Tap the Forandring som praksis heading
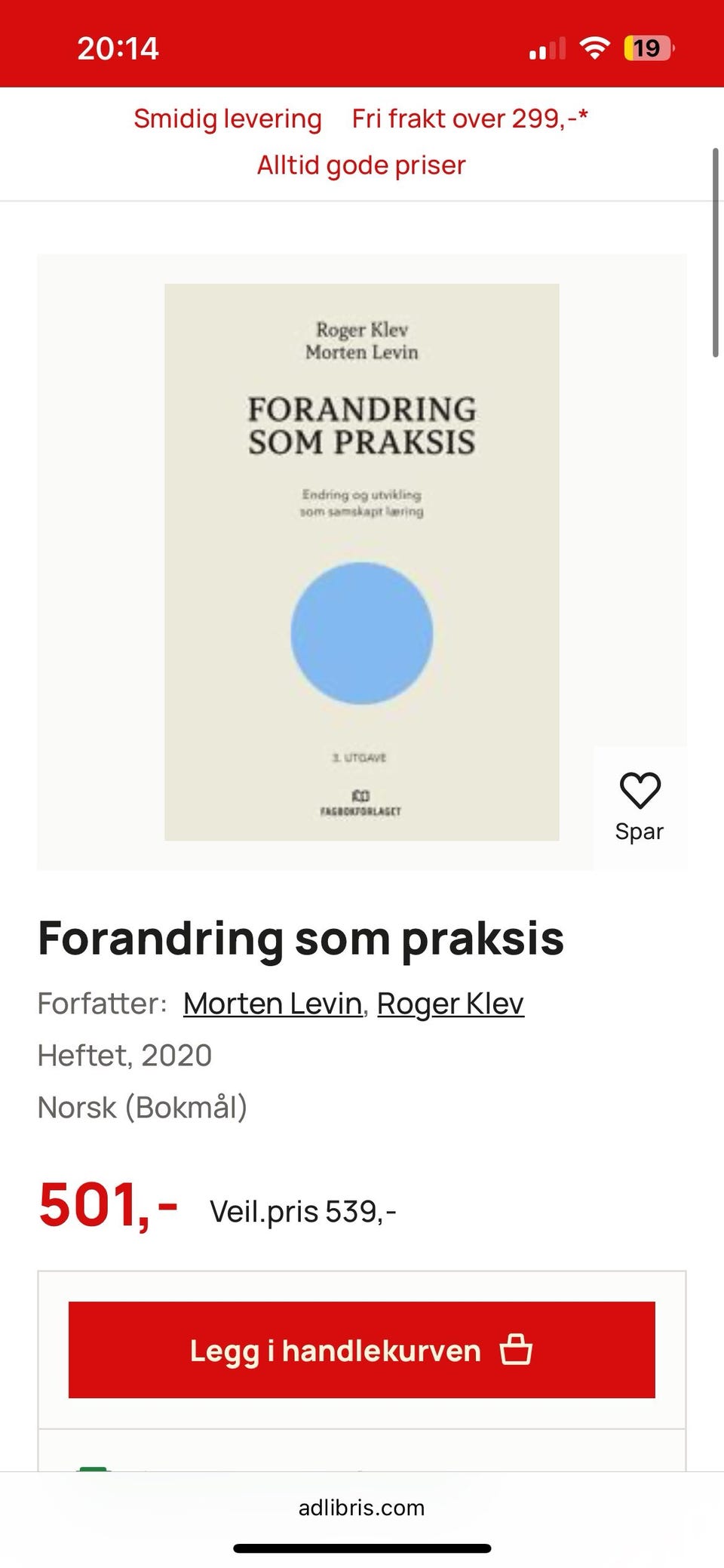This screenshot has height=1568, width=724. [301, 938]
